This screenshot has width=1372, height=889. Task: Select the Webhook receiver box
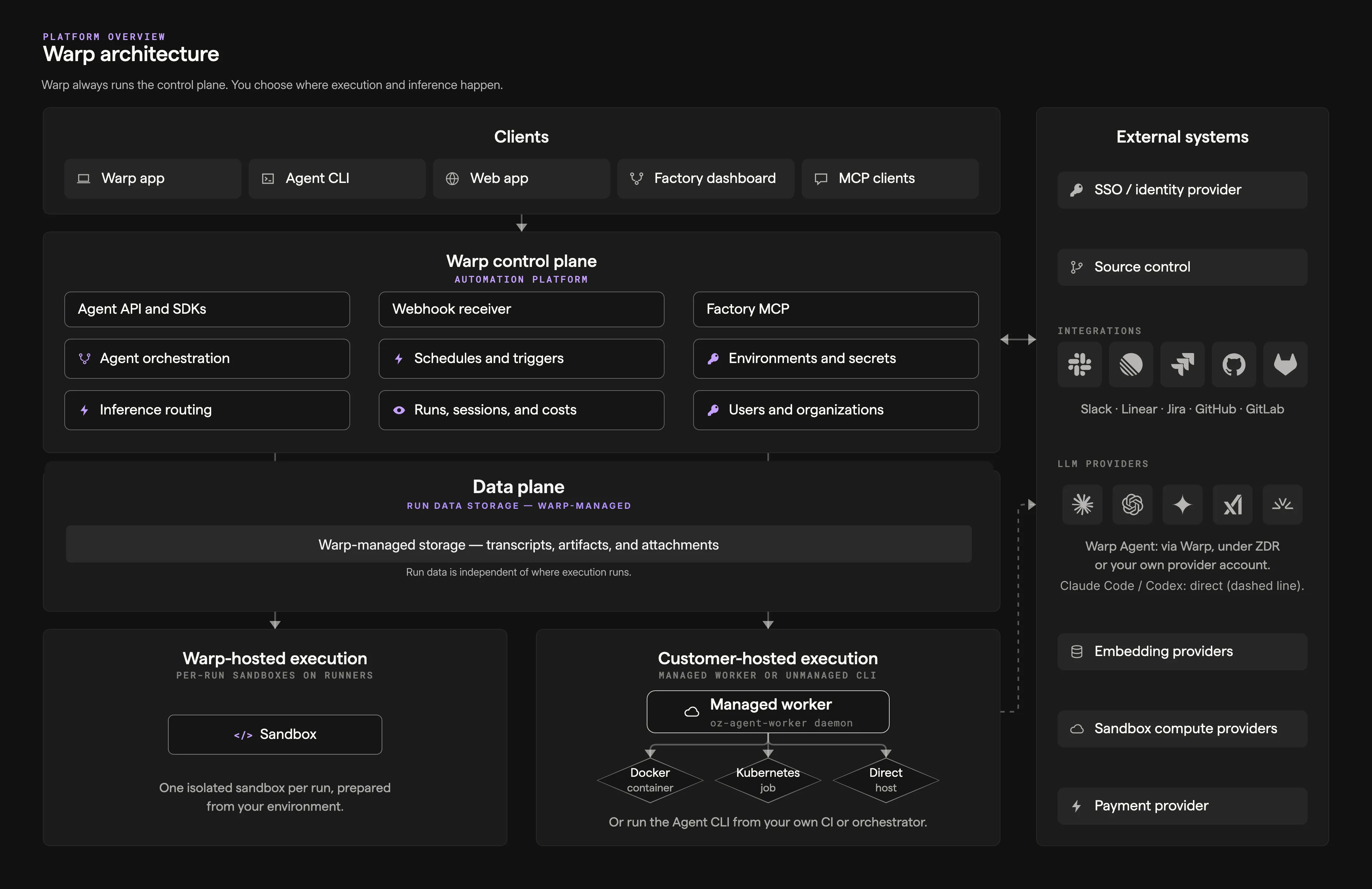(x=521, y=309)
